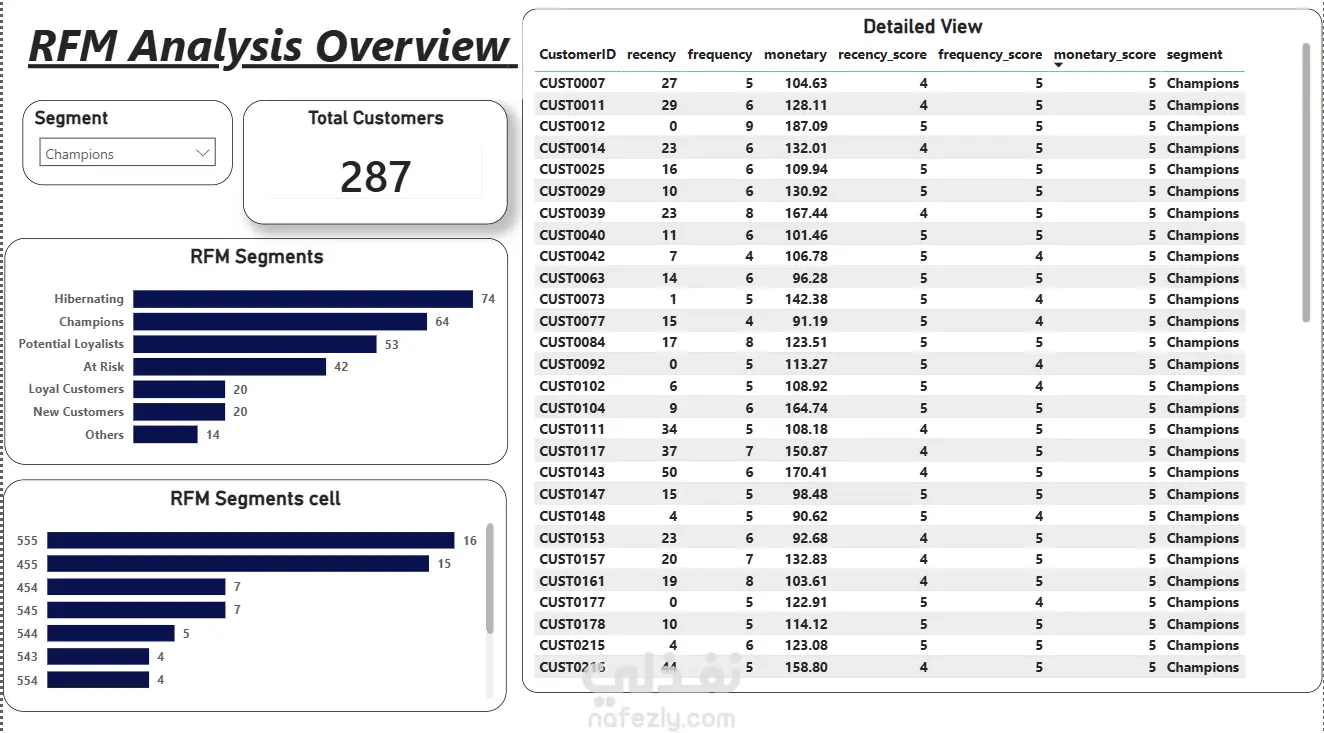Click the 455 bar in Segments cell chart
This screenshot has width=1324, height=733.
[238, 564]
